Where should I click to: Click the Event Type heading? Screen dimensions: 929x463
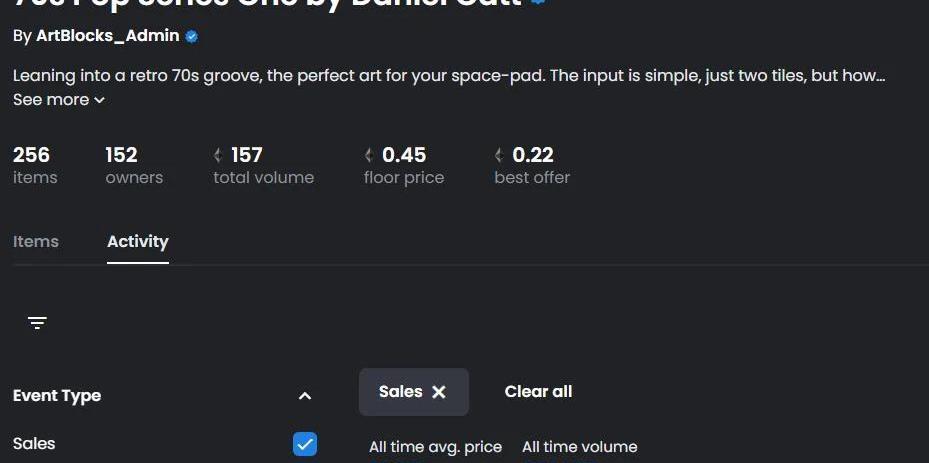(x=57, y=395)
